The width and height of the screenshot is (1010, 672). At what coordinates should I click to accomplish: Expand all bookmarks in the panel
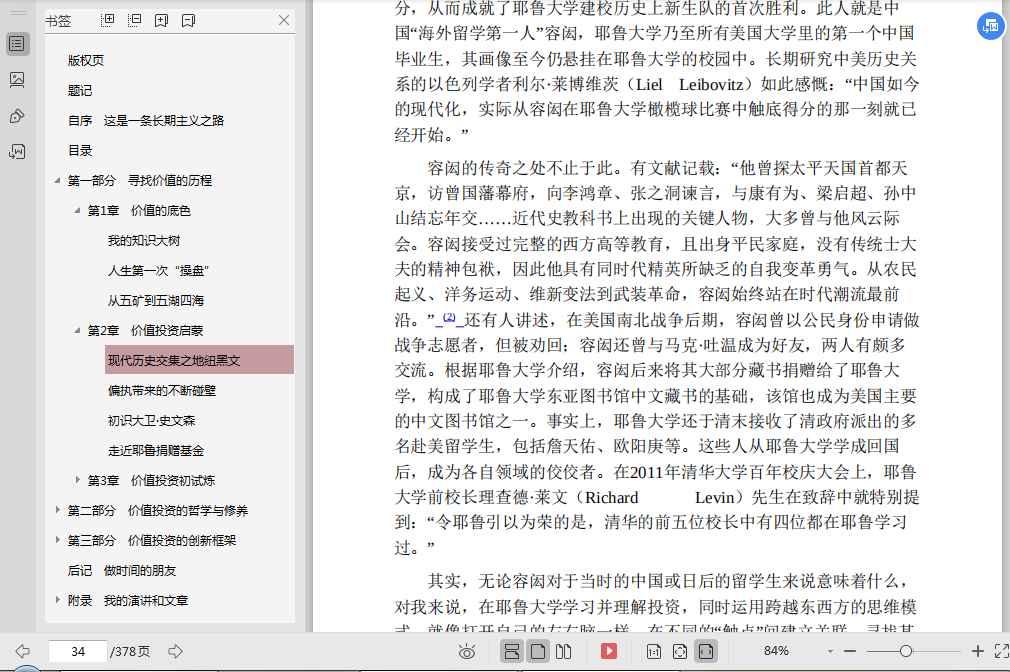coord(108,20)
